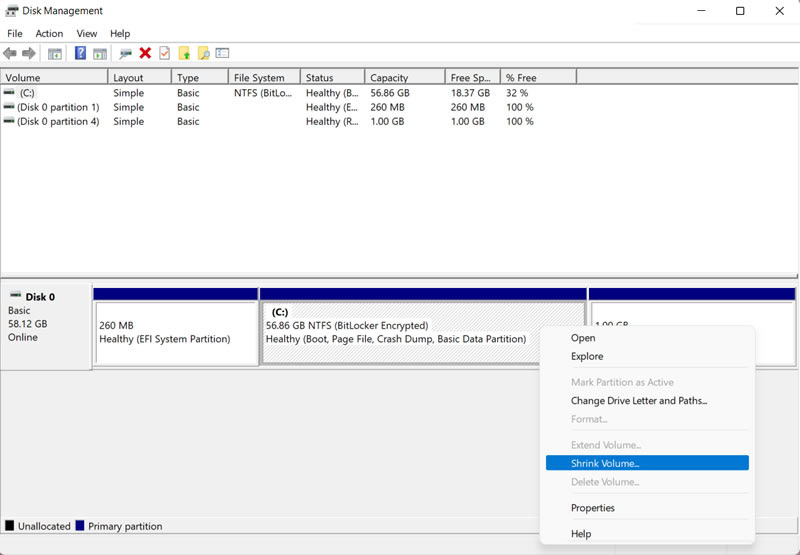The width and height of the screenshot is (800, 555).
Task: Click the Show/Hide Console Tree toolbar icon
Action: pos(55,53)
